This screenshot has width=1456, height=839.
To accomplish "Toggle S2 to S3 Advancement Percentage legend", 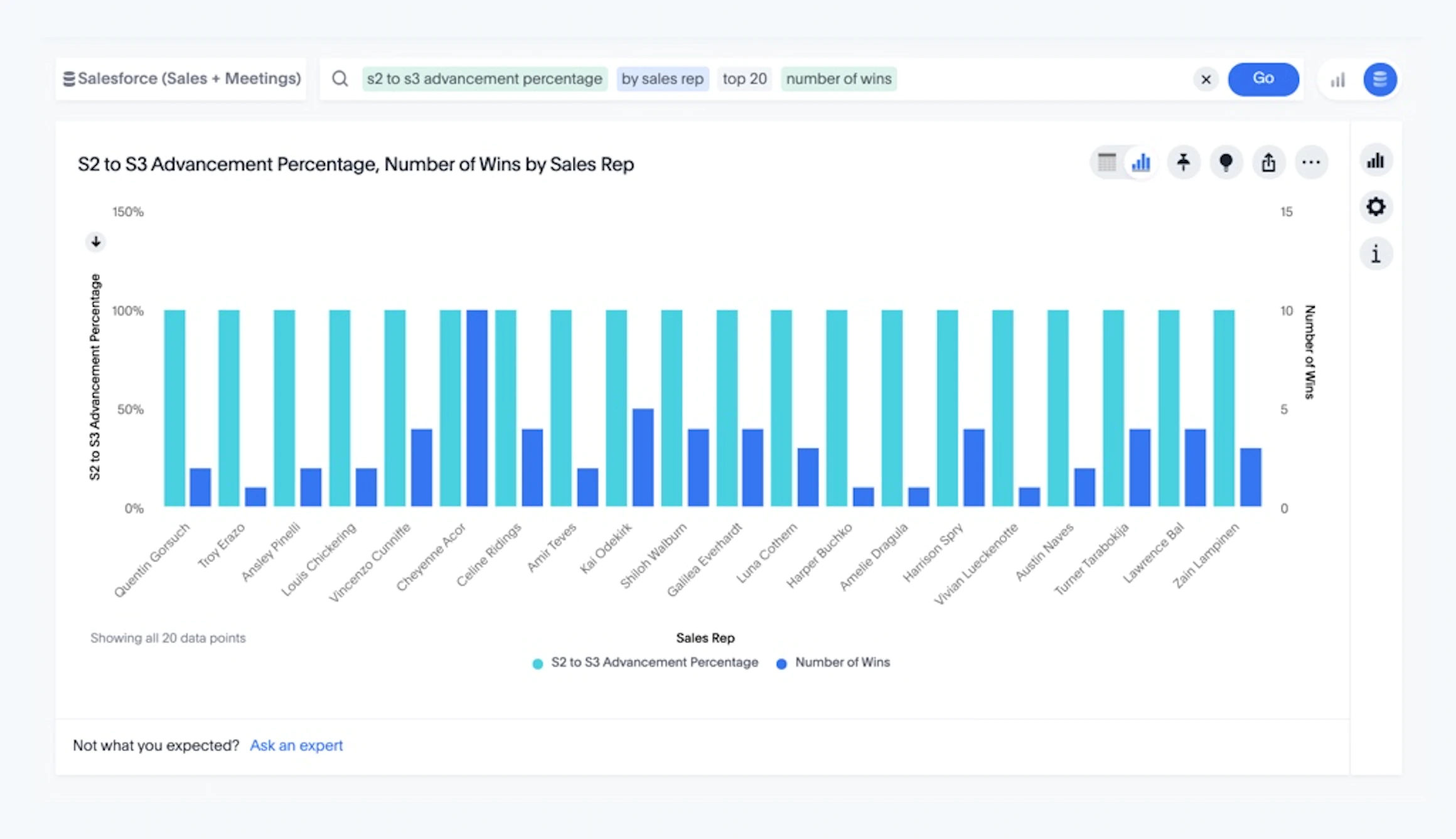I will click(x=645, y=663).
